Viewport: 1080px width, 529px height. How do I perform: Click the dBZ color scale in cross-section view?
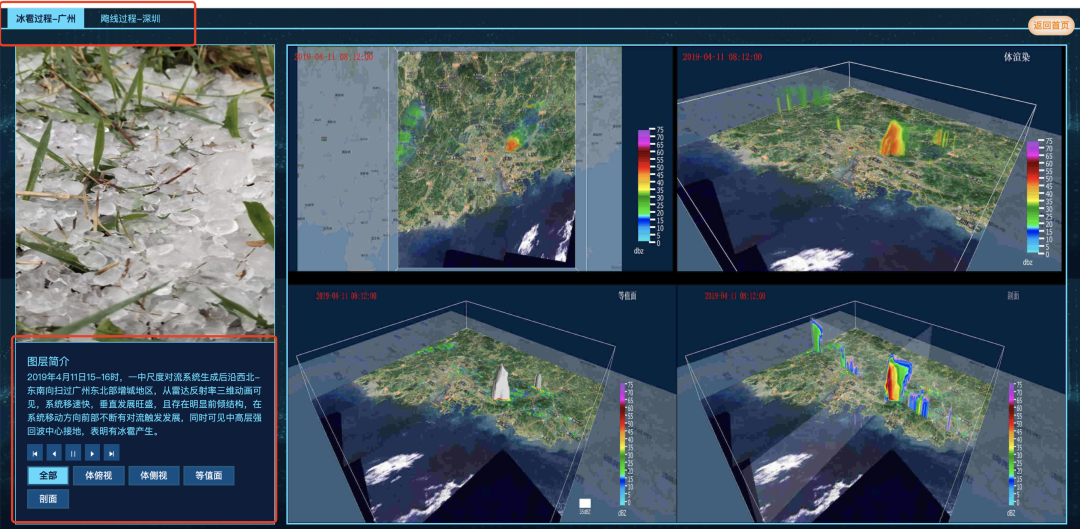[1015, 448]
